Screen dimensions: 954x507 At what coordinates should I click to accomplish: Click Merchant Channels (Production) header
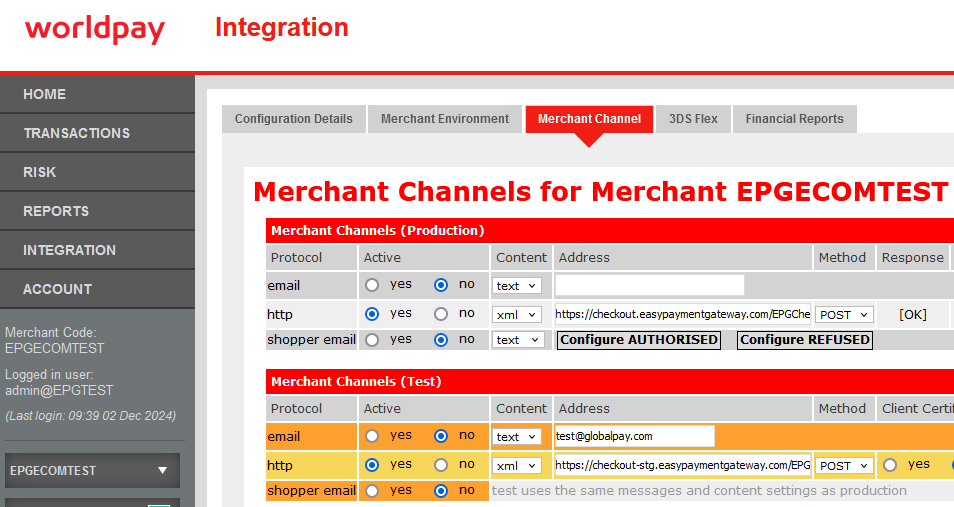click(377, 231)
